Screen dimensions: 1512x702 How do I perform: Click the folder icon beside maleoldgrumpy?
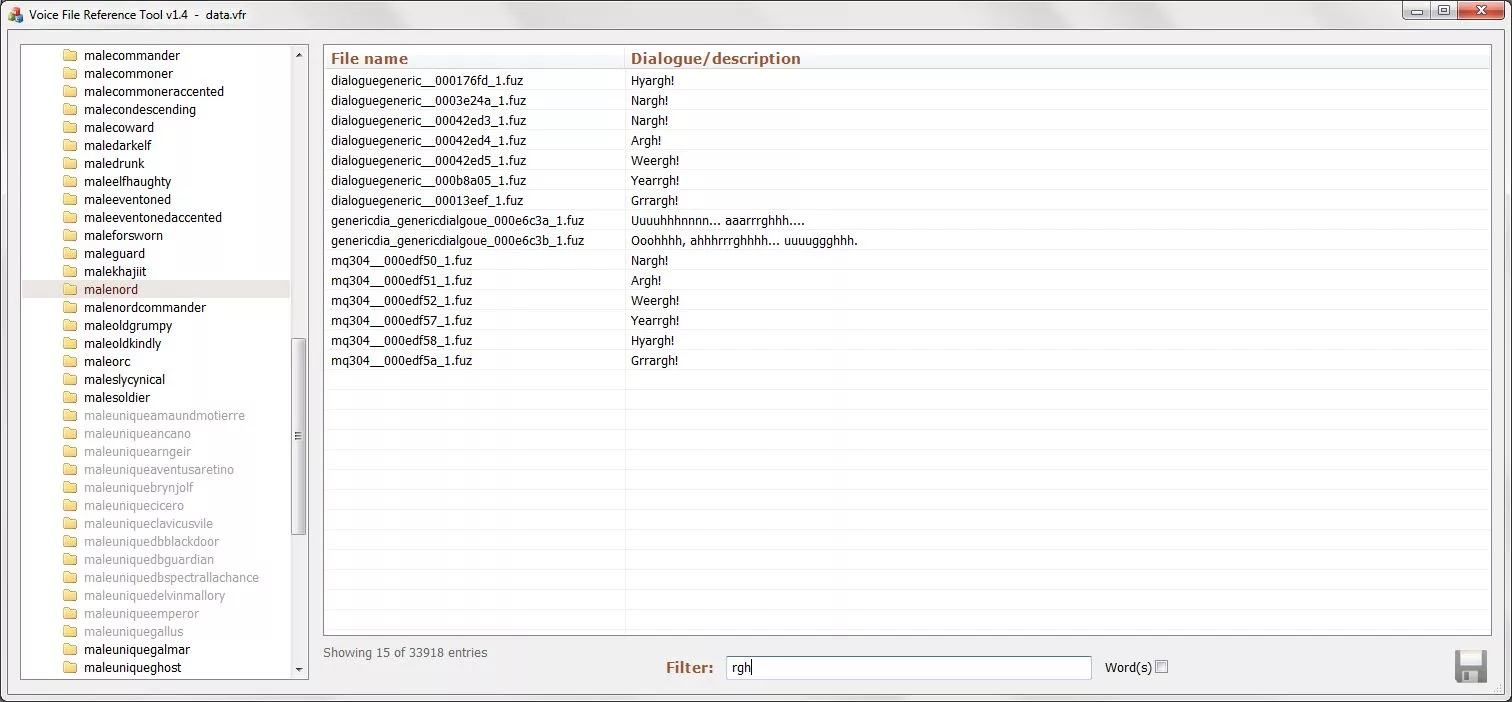(70, 326)
